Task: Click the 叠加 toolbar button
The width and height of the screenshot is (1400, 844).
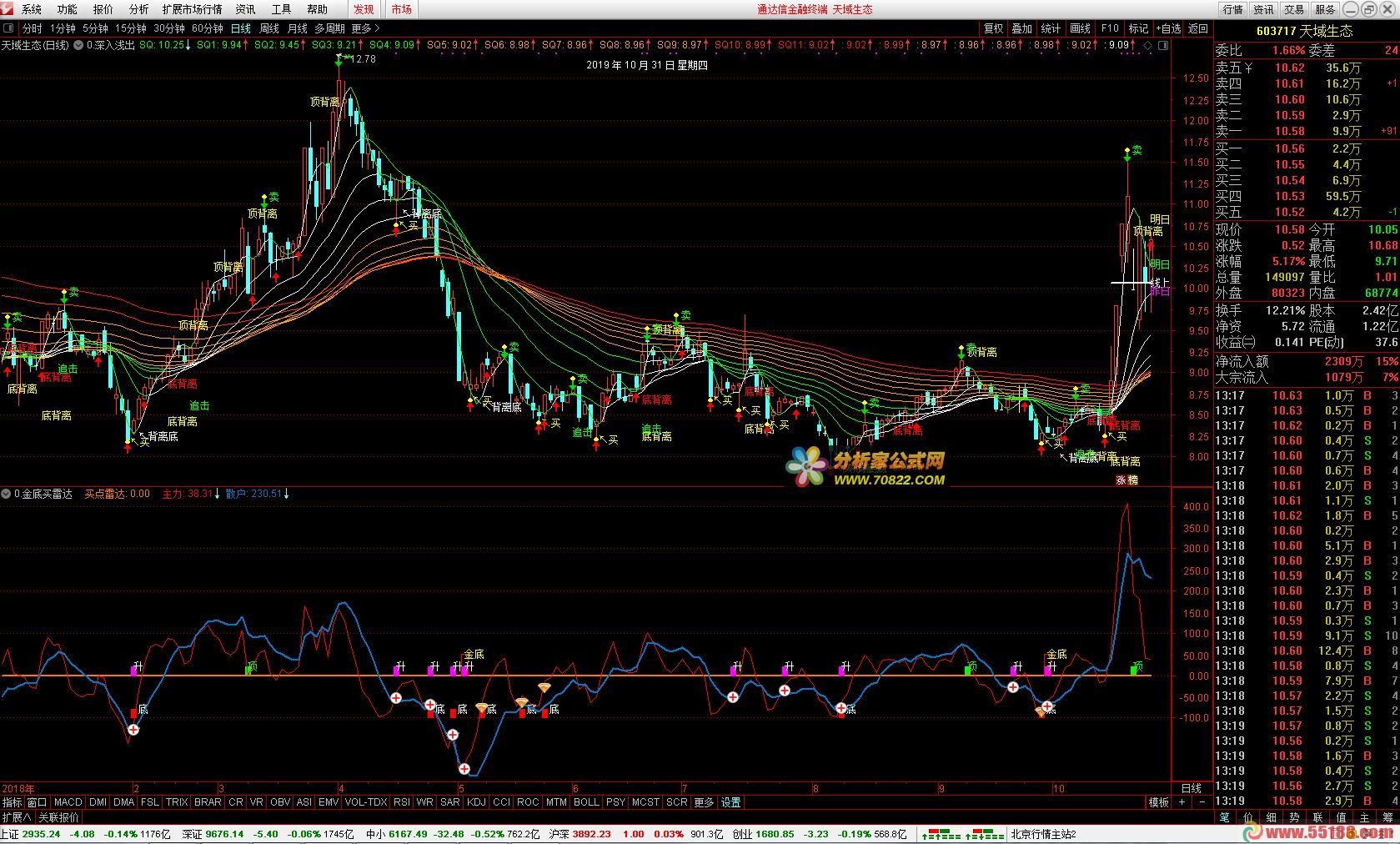Action: pos(1021,28)
